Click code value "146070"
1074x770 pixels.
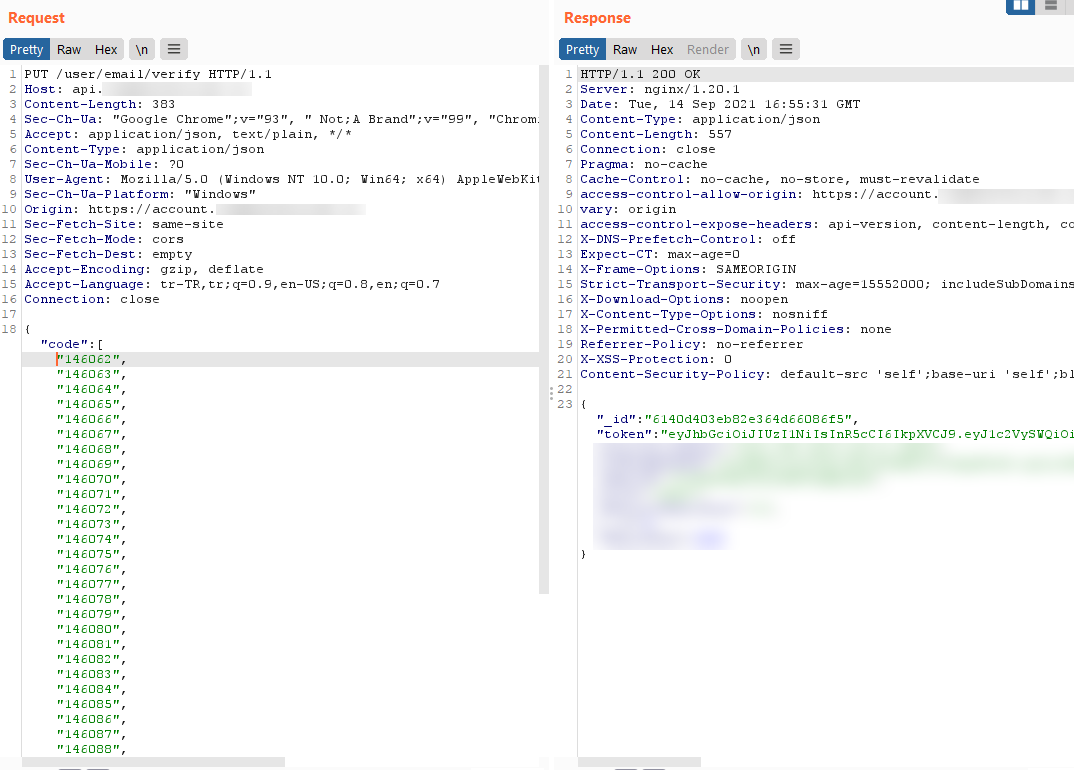point(88,480)
